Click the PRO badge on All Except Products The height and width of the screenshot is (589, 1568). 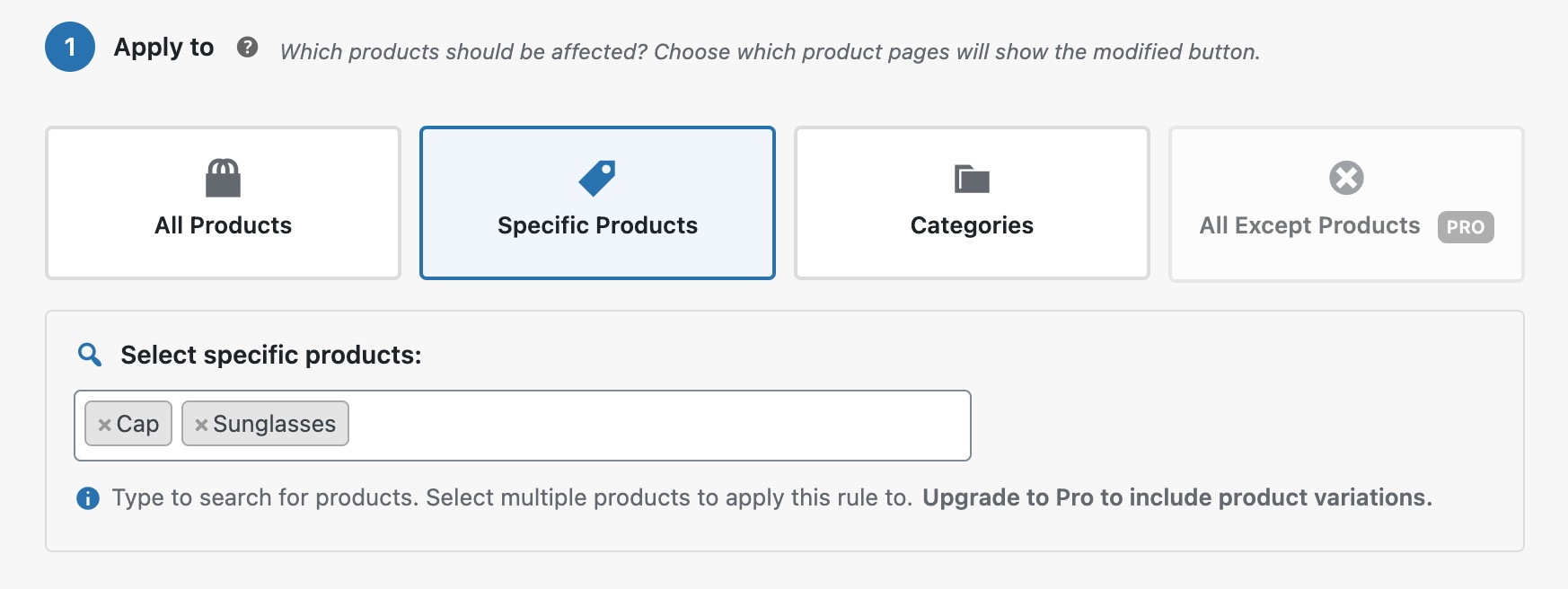click(1466, 228)
